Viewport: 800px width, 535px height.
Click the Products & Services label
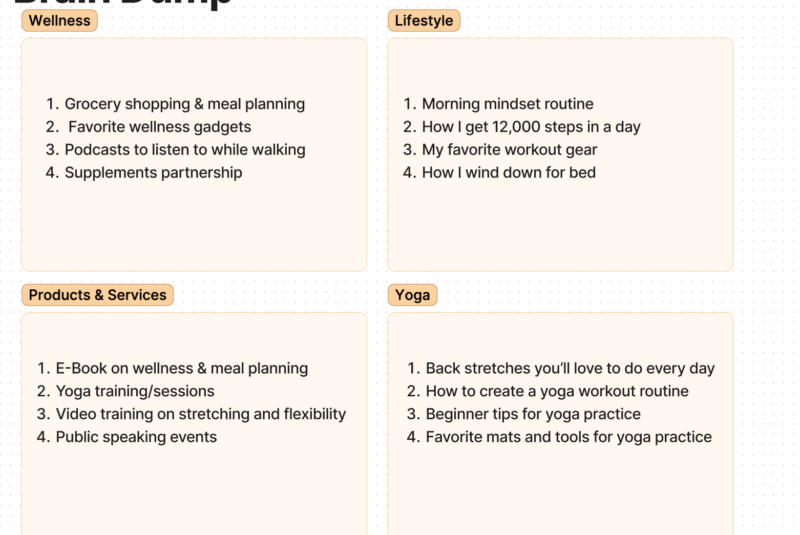pyautogui.click(x=97, y=295)
